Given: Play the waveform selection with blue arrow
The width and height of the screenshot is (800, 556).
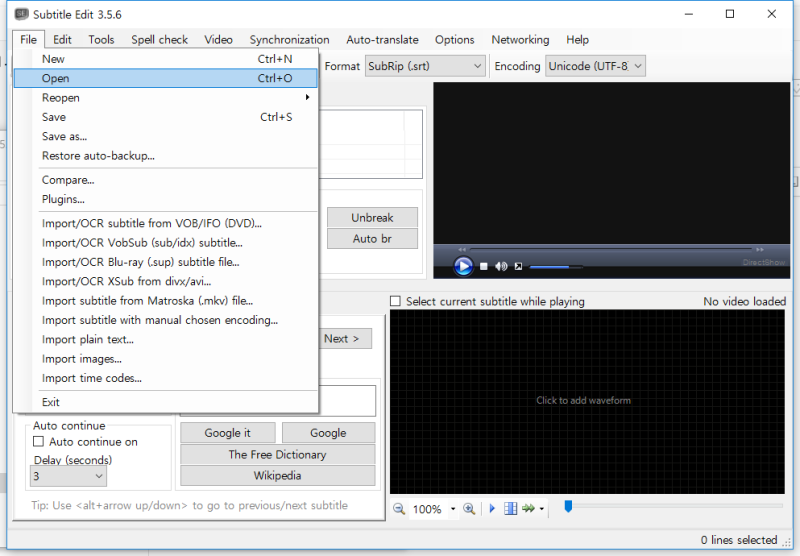Looking at the screenshot, I should click(492, 509).
